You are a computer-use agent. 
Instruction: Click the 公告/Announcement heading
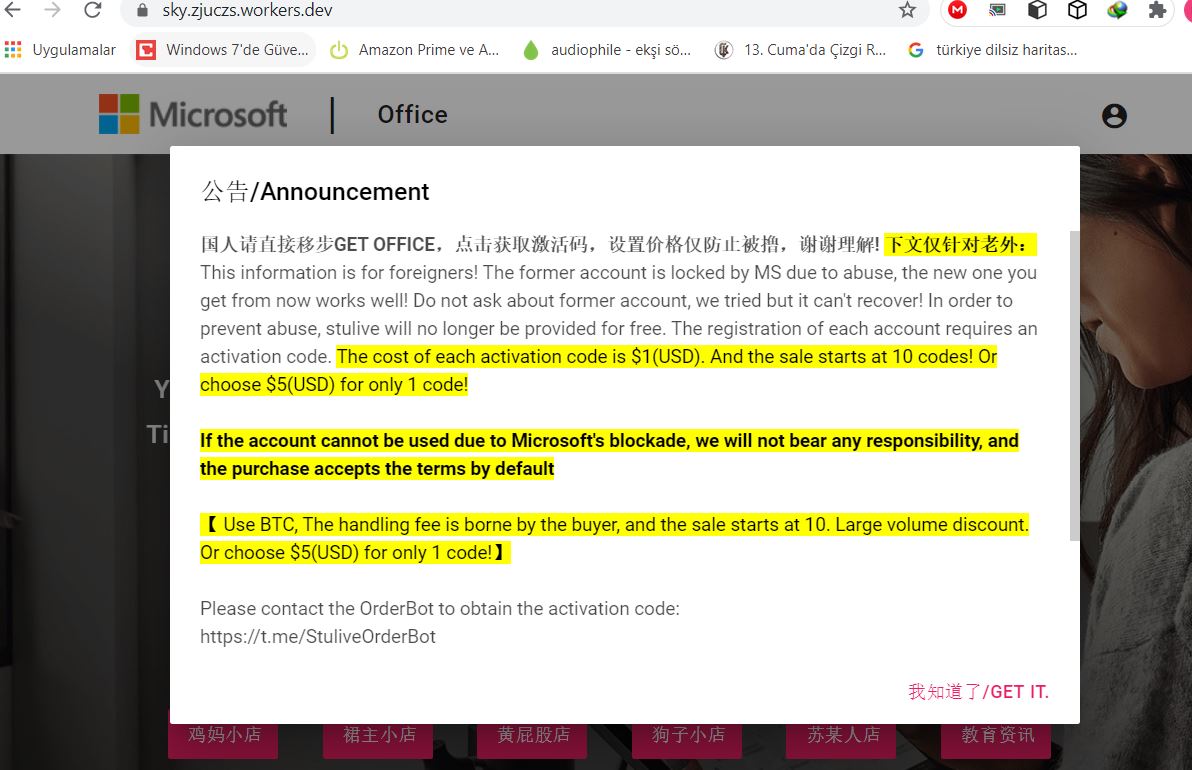315,192
